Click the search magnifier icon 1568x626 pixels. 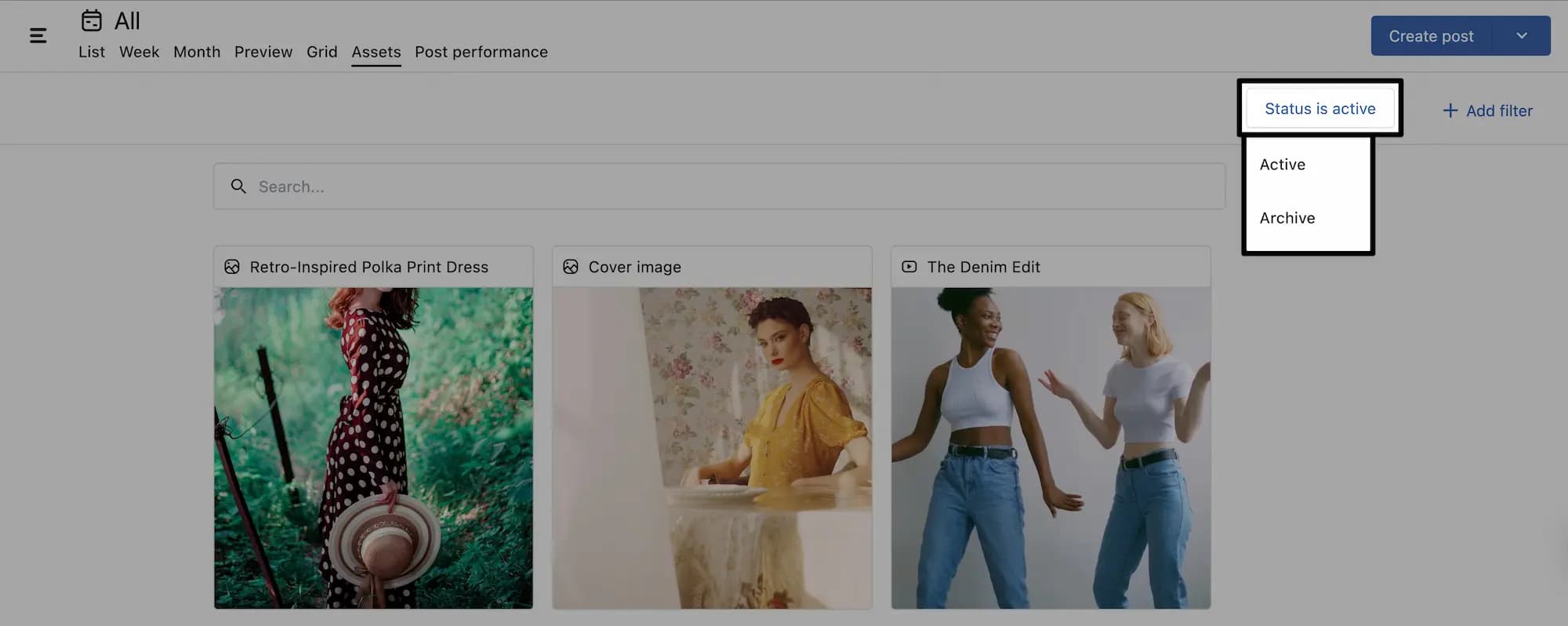pyautogui.click(x=238, y=186)
